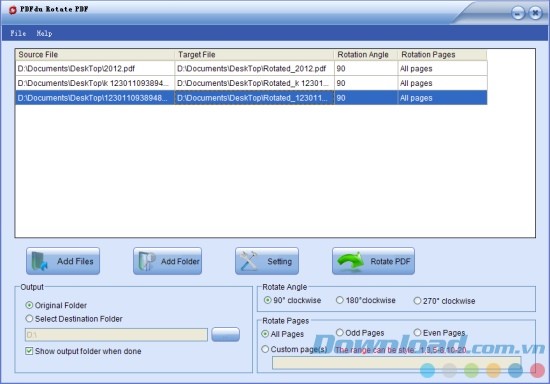Click the custom page range input field

(397, 363)
